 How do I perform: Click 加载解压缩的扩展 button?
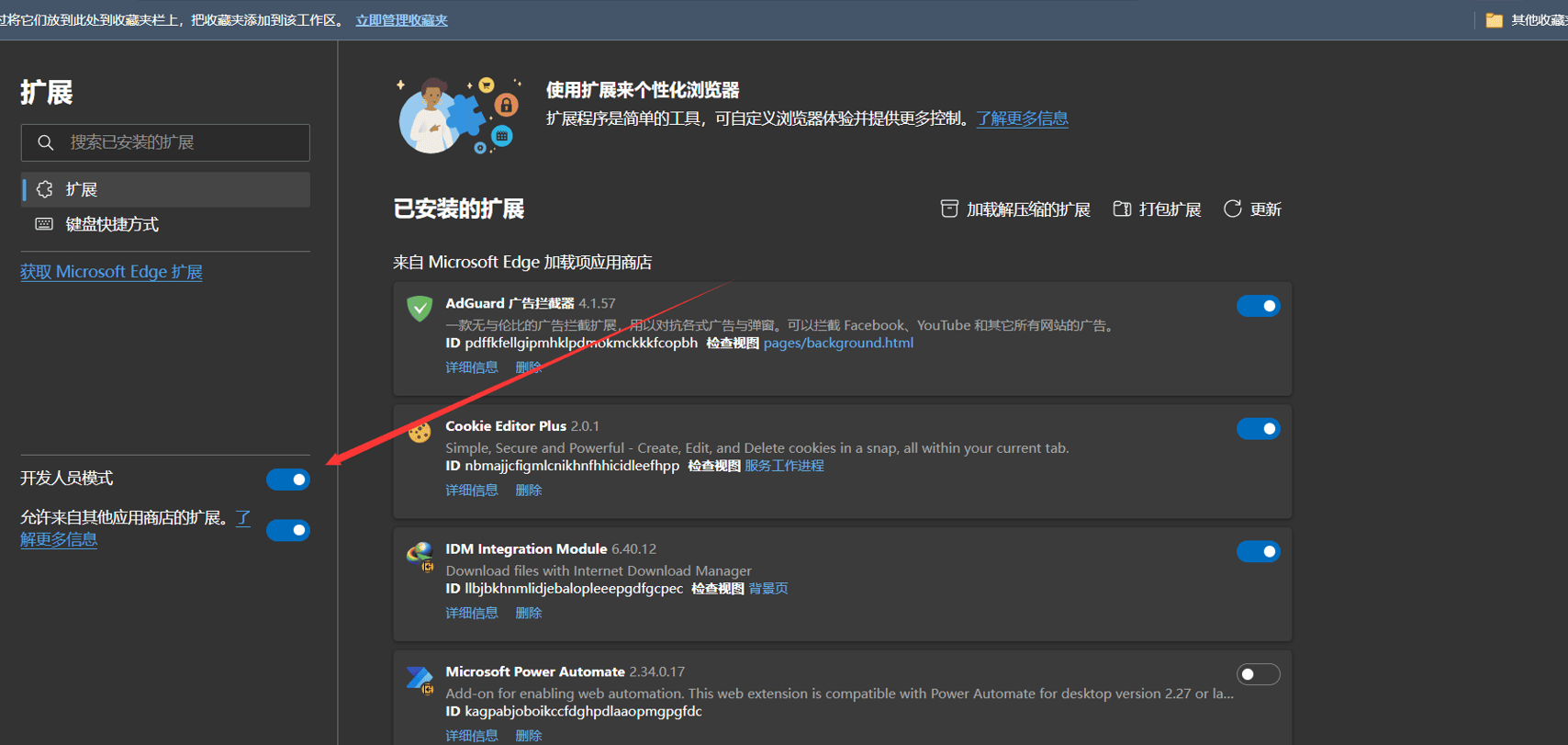[1015, 209]
